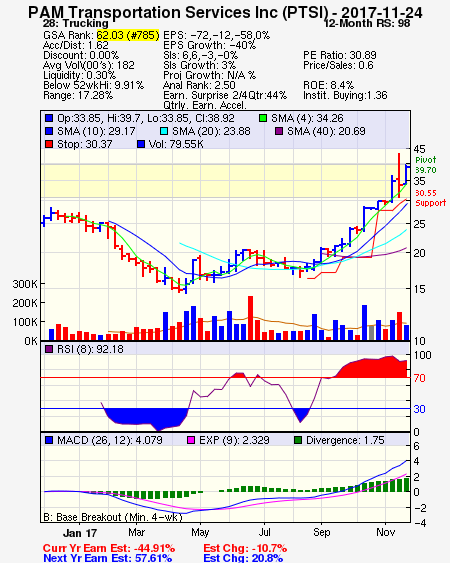Click the 'RSI (8): 92.18' label

click(x=90, y=349)
